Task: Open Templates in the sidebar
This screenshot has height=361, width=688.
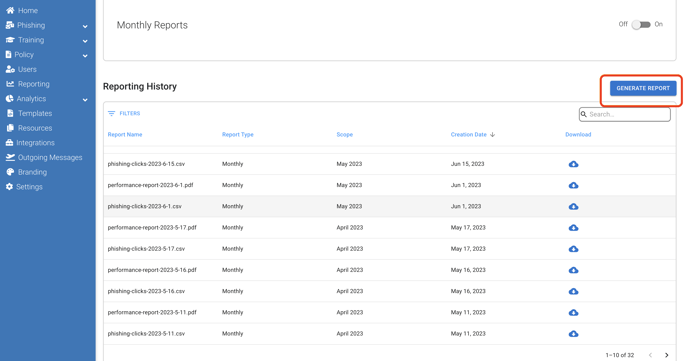Action: pos(35,113)
